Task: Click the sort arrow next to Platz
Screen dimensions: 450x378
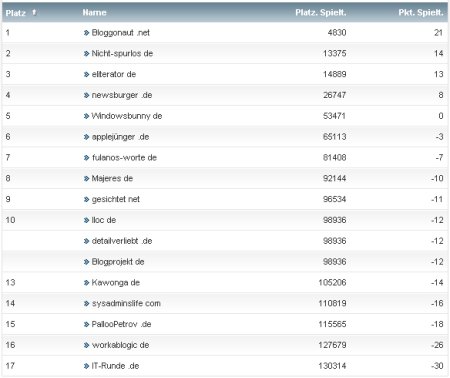Action: [x=34, y=12]
